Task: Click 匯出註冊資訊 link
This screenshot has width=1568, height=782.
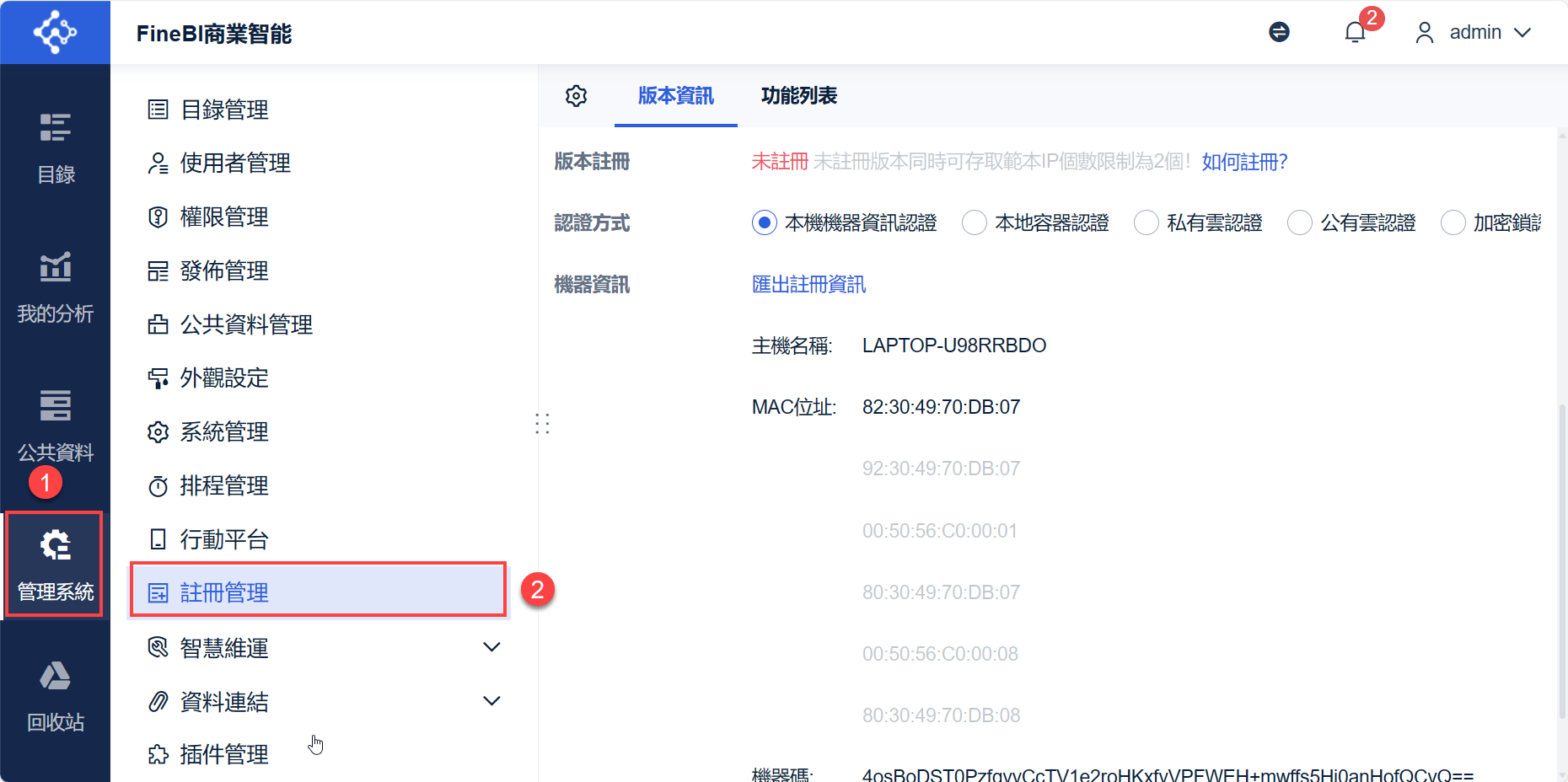Action: coord(808,285)
